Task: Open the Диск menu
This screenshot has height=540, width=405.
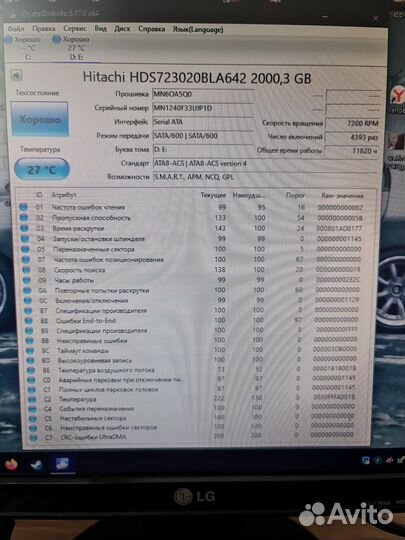Action: pyautogui.click(x=122, y=29)
